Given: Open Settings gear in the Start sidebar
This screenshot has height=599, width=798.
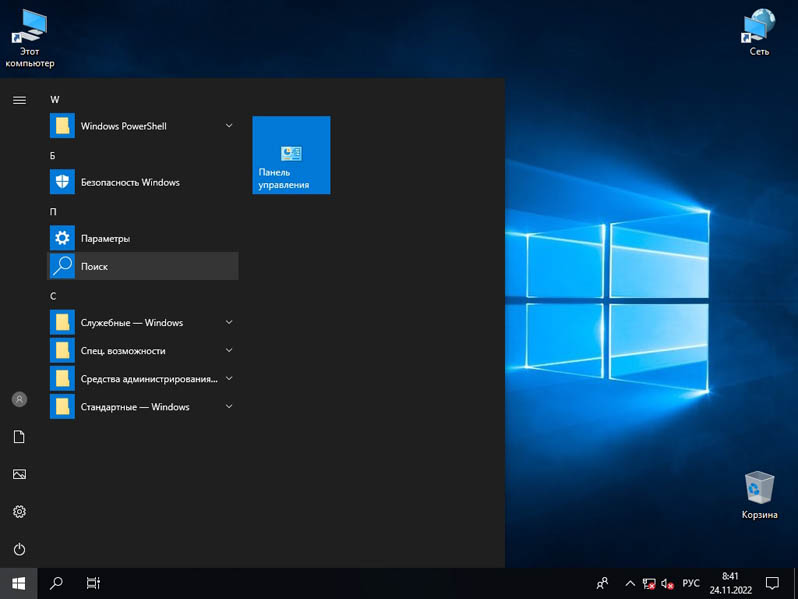Looking at the screenshot, I should pyautogui.click(x=19, y=511).
